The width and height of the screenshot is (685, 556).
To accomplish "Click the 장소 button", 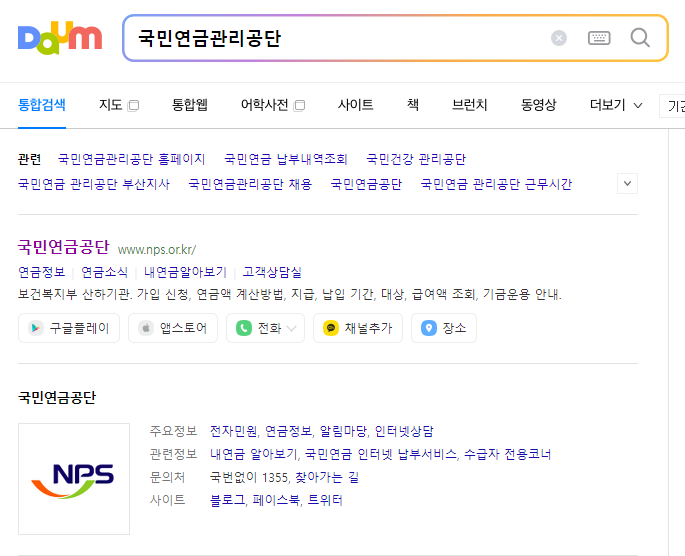I will [444, 328].
